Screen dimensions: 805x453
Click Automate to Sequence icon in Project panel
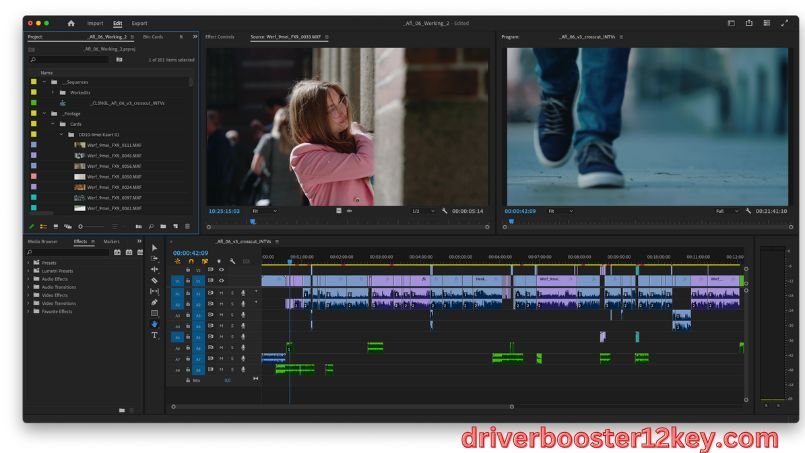click(x=139, y=226)
